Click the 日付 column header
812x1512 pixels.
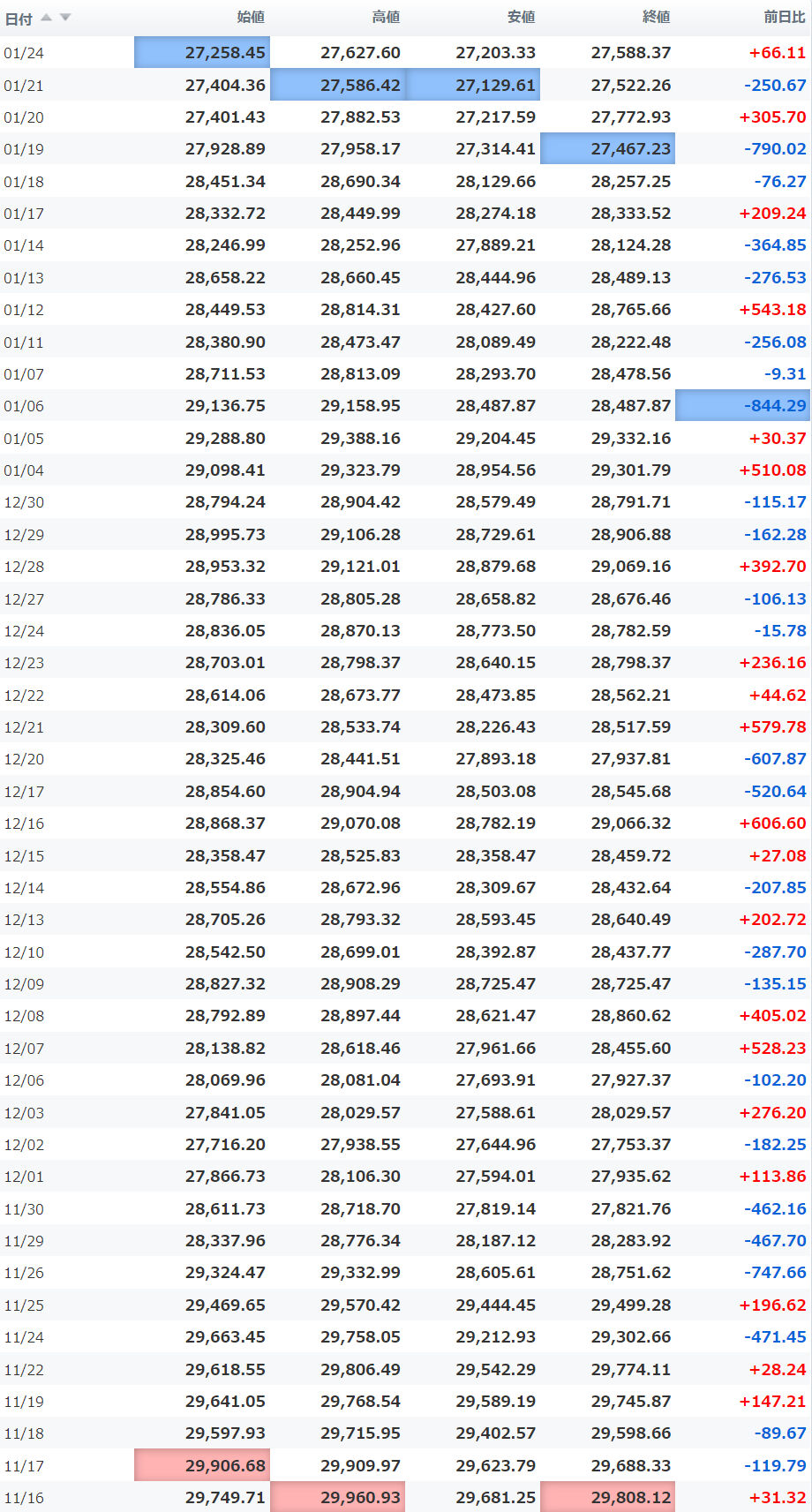click(19, 19)
